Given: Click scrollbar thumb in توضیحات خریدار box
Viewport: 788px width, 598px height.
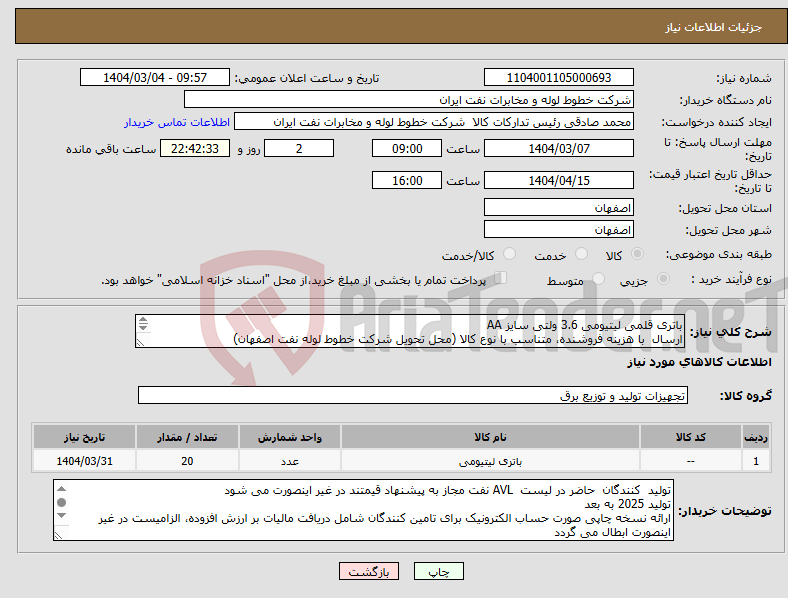Looking at the screenshot, I should pos(61,503).
